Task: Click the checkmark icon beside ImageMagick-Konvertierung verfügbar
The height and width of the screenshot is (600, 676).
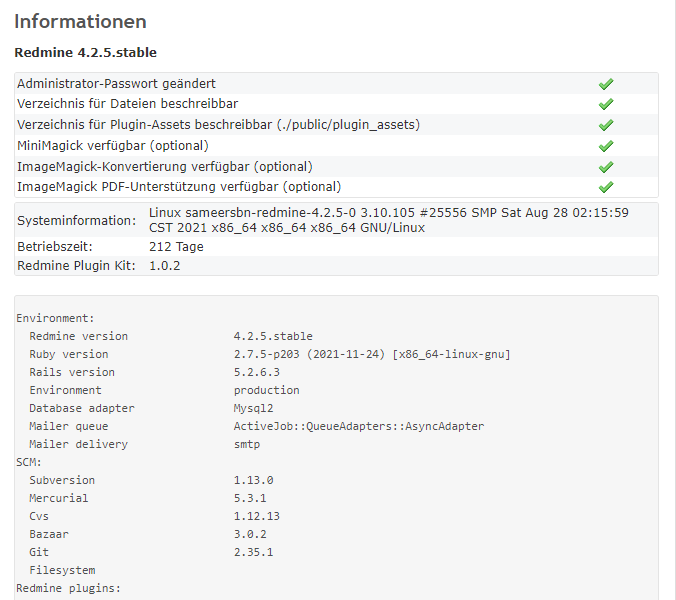Action: click(x=606, y=166)
